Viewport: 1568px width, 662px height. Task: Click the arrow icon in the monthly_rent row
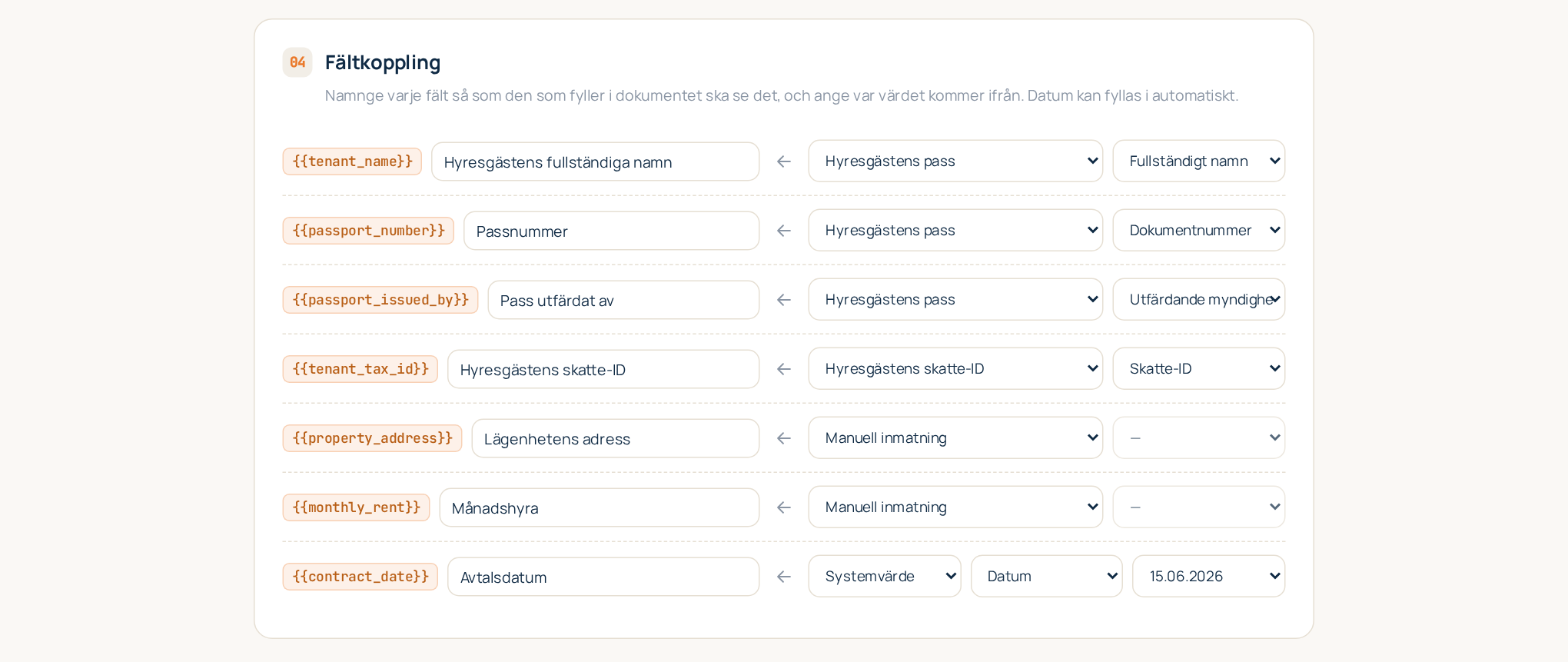tap(784, 507)
